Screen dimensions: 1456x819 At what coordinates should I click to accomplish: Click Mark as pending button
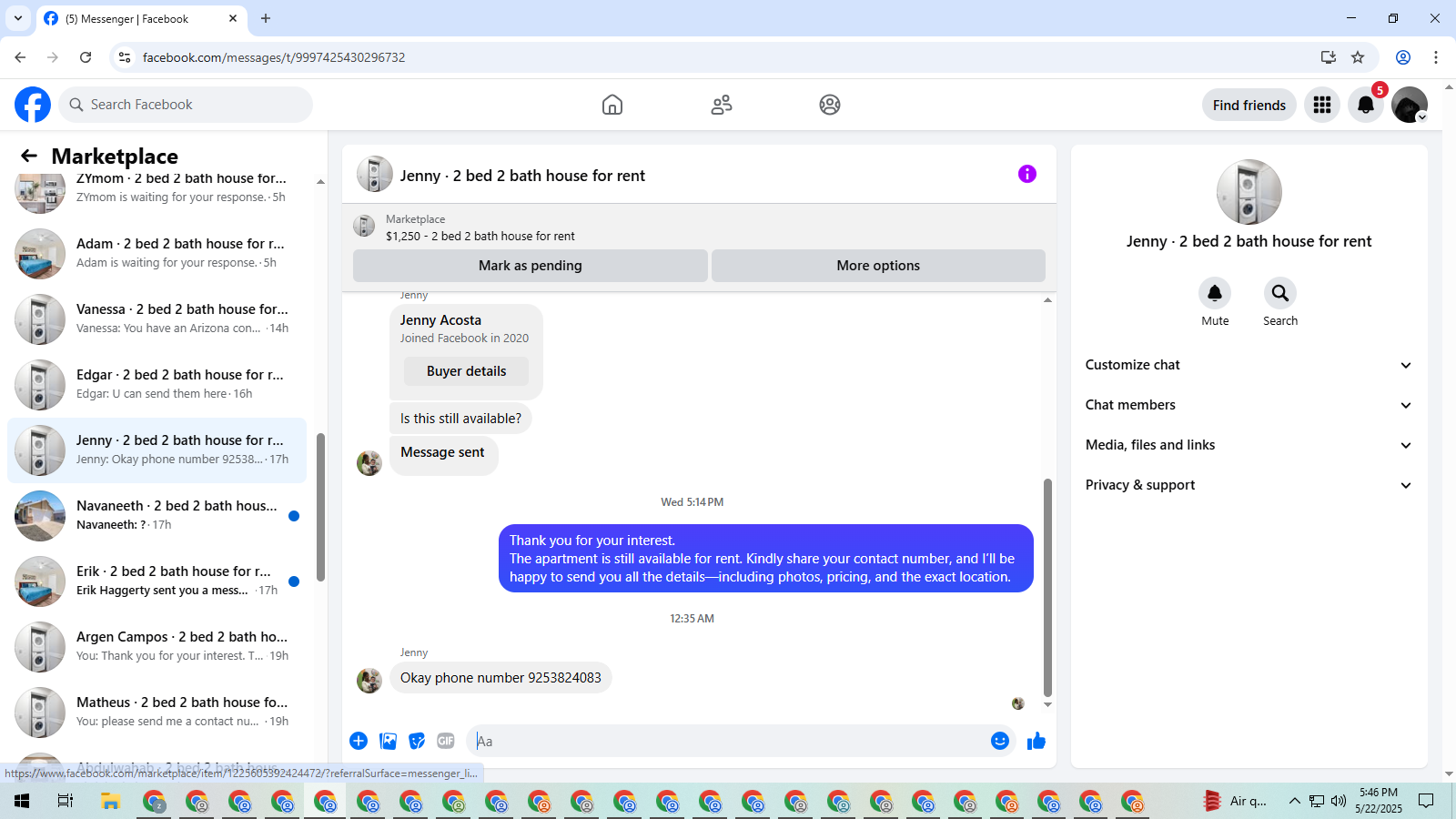531,266
